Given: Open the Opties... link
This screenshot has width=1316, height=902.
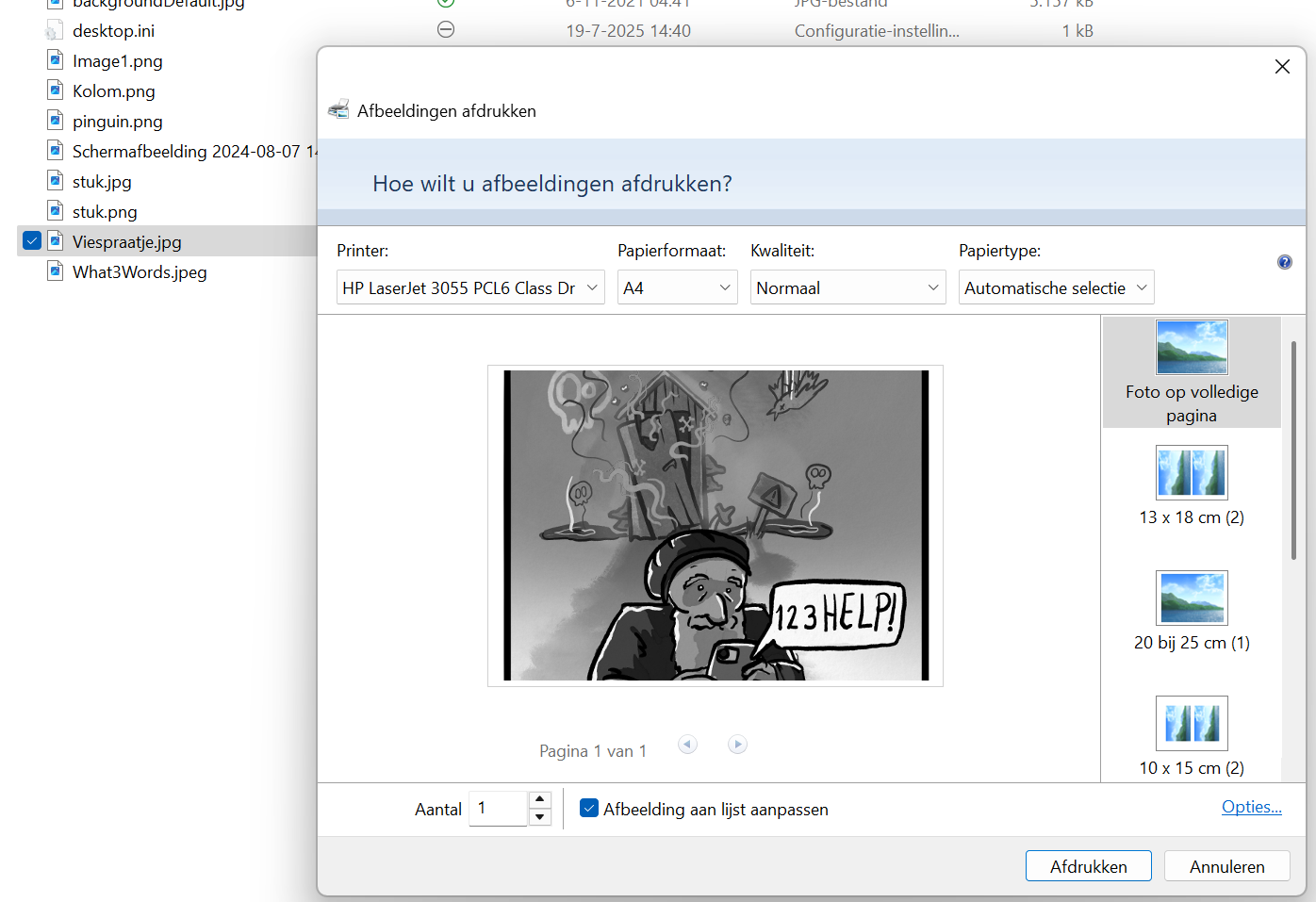Looking at the screenshot, I should pyautogui.click(x=1252, y=807).
